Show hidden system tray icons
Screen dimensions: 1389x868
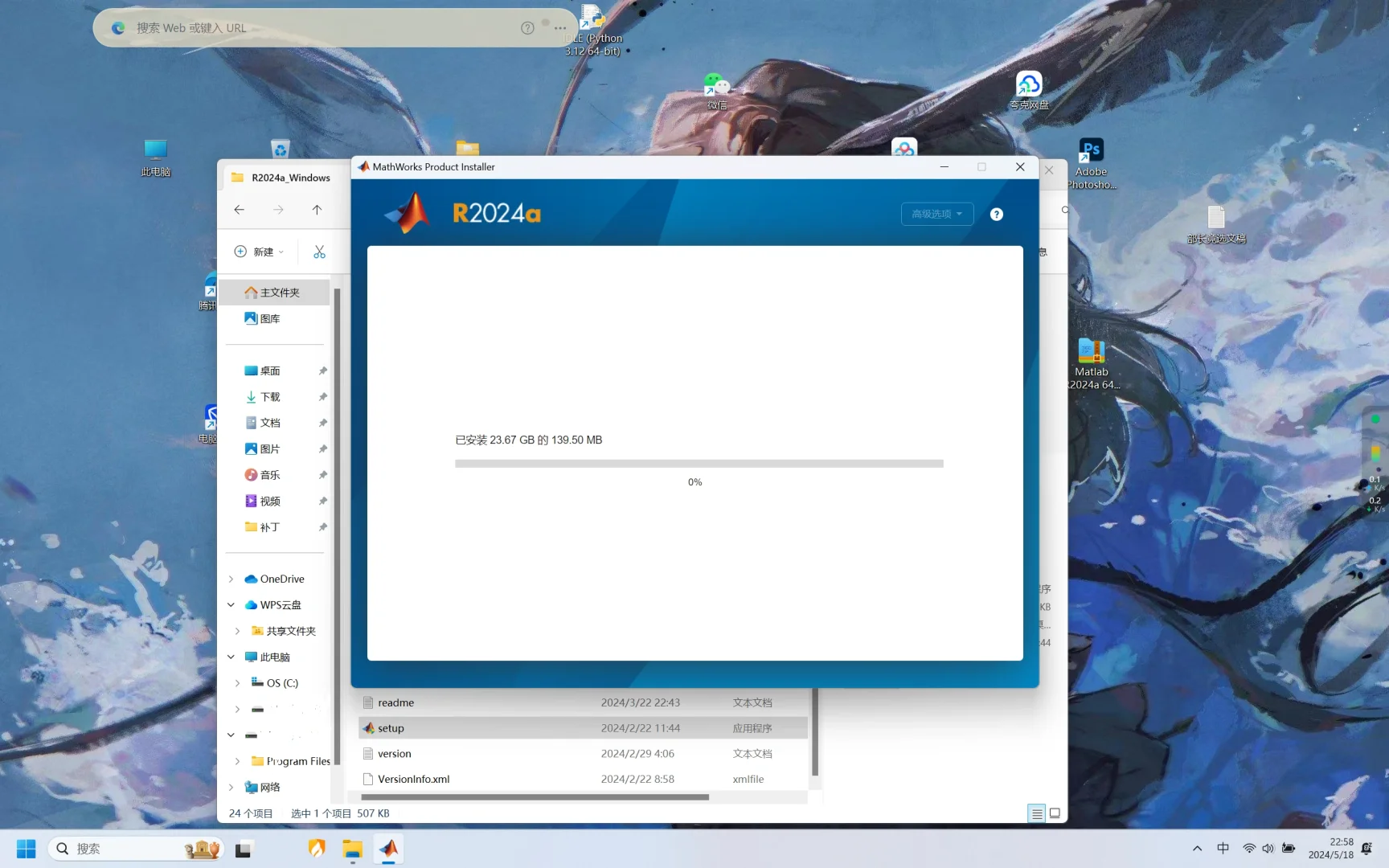(x=1198, y=849)
